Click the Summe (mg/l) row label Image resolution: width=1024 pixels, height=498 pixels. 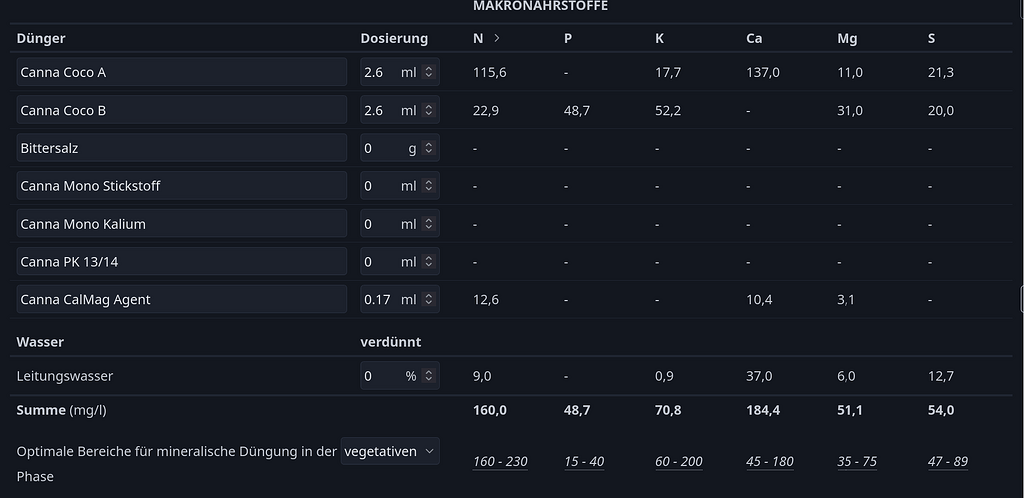[61, 410]
